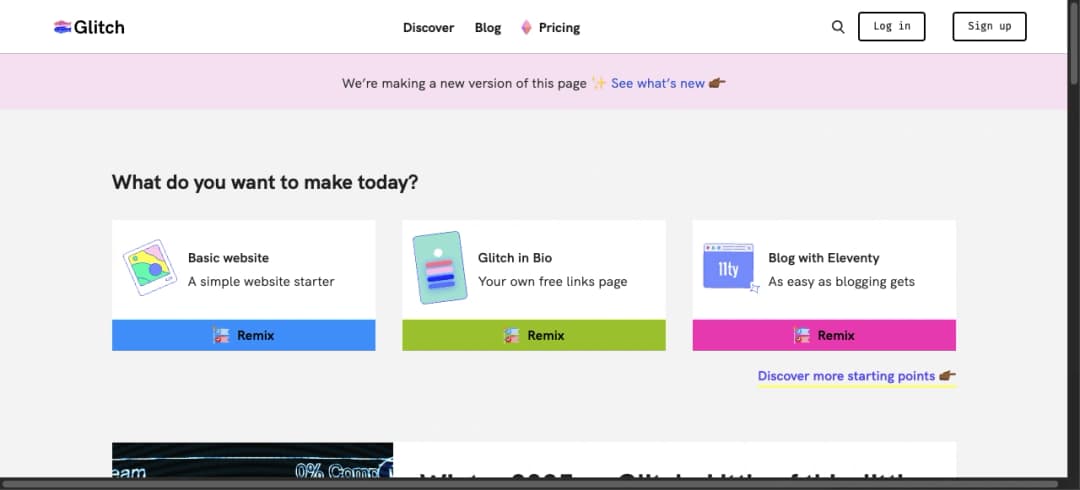Click 'Your own free links page' description

tap(553, 281)
